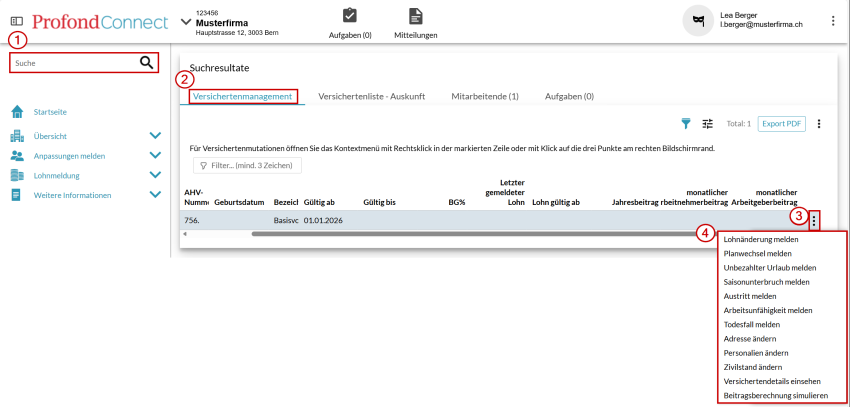Expand the Musterfirma company selector chevron
Screen dimensions: 850x407
pos(186,22)
